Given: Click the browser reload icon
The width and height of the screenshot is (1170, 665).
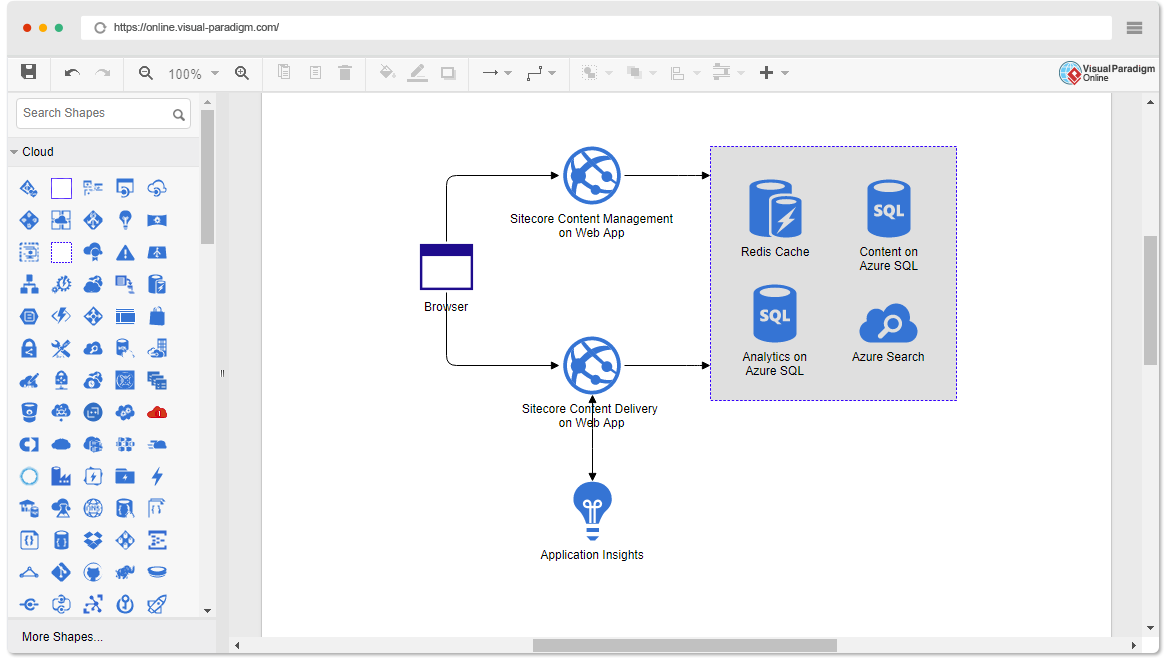Looking at the screenshot, I should coord(99,28).
